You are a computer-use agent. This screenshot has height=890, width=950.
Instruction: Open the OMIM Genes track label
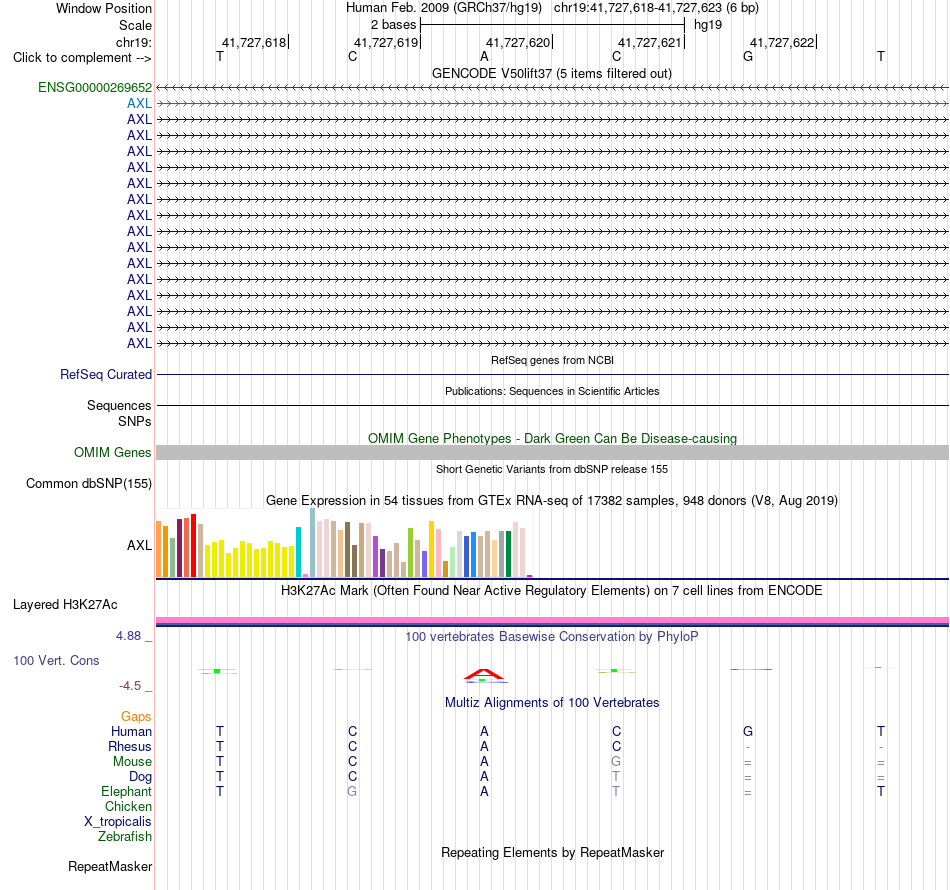(113, 453)
